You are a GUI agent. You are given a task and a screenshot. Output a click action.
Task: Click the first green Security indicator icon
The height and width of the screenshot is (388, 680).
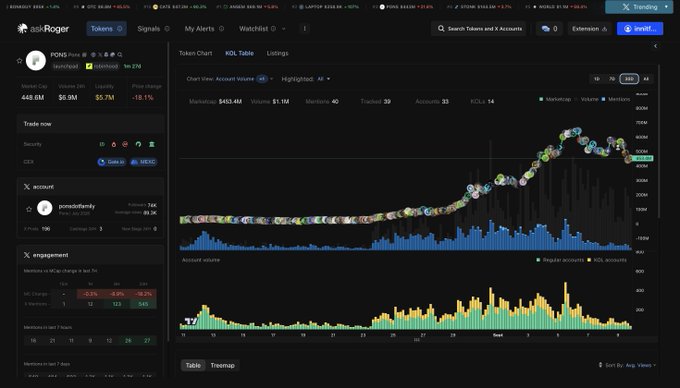pos(102,144)
